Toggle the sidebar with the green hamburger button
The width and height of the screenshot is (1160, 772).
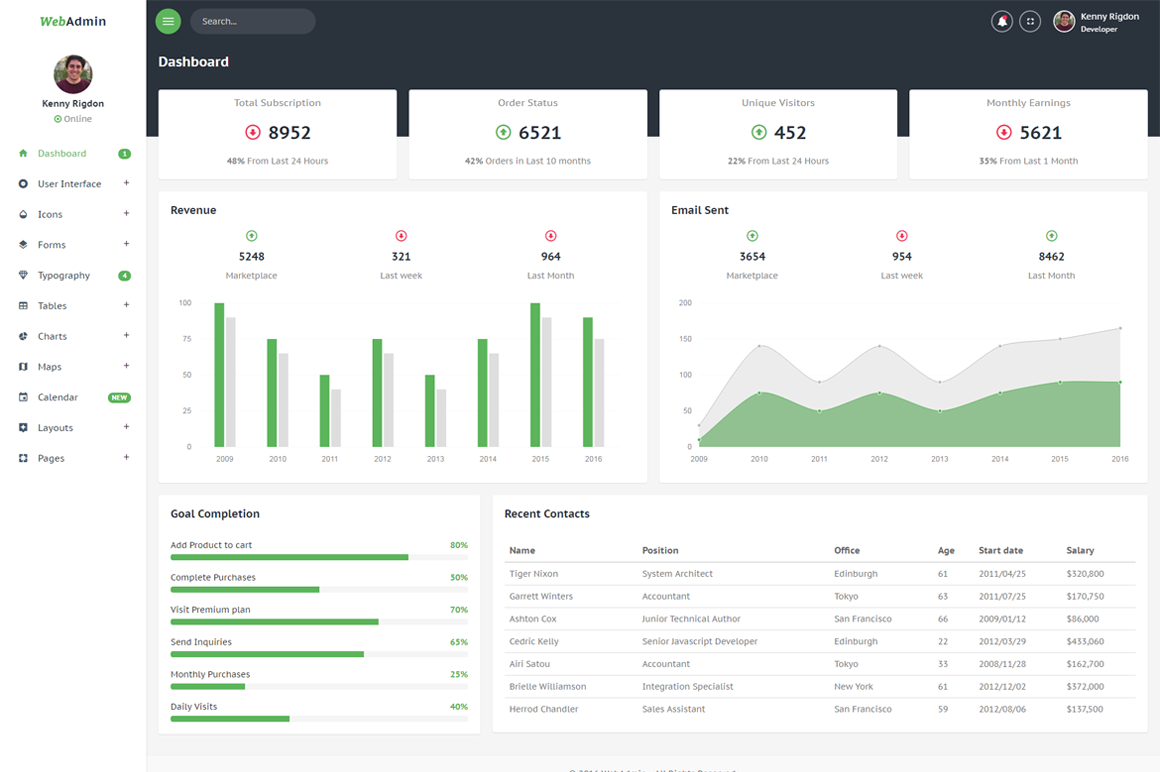point(168,21)
